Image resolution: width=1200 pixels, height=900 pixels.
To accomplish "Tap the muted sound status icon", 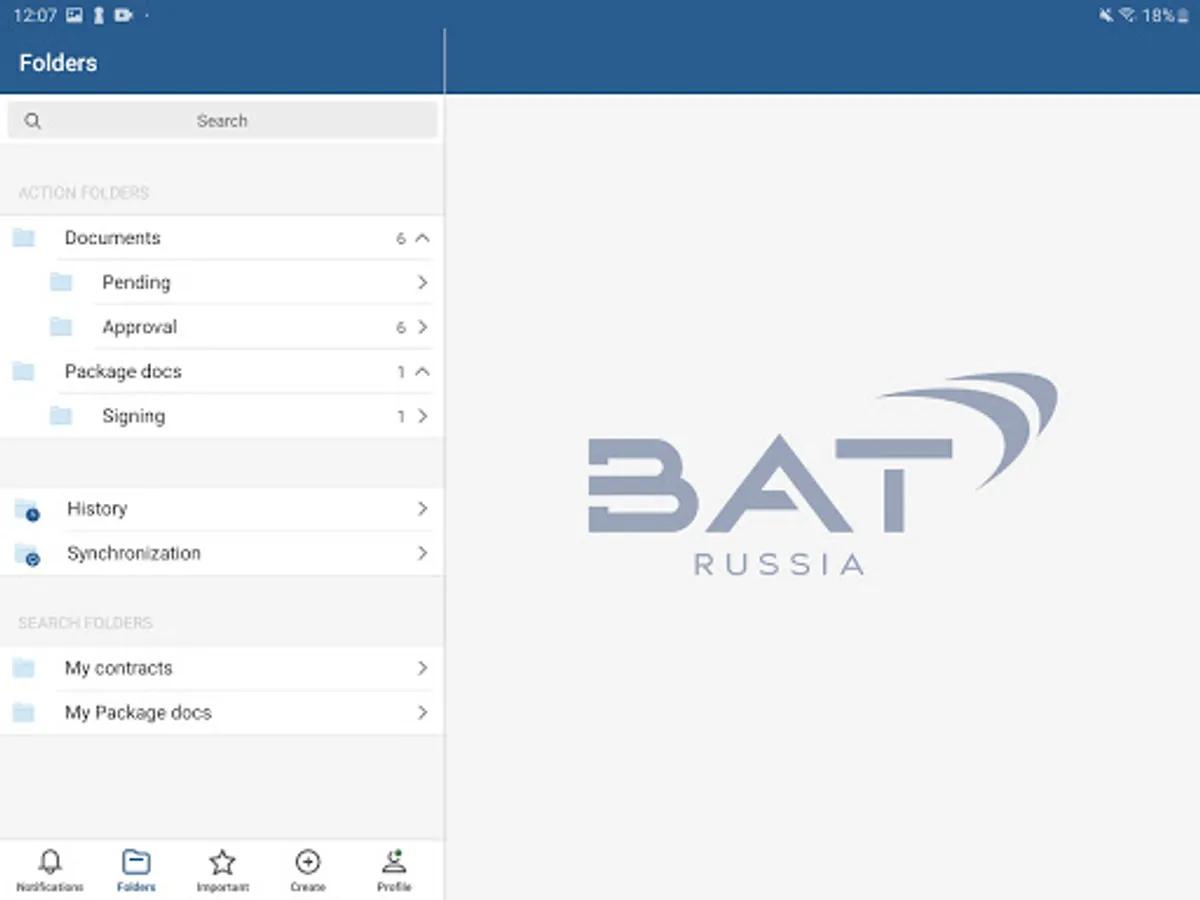I will click(x=1106, y=16).
